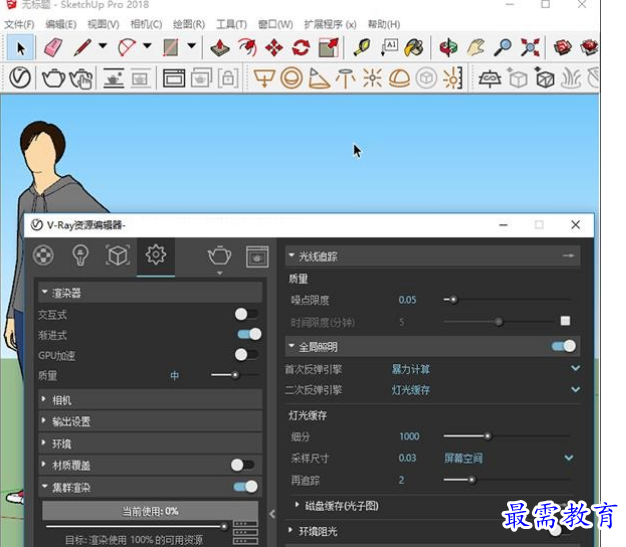Add a V-Ray sphere light
626x547 pixels.
coord(291,77)
